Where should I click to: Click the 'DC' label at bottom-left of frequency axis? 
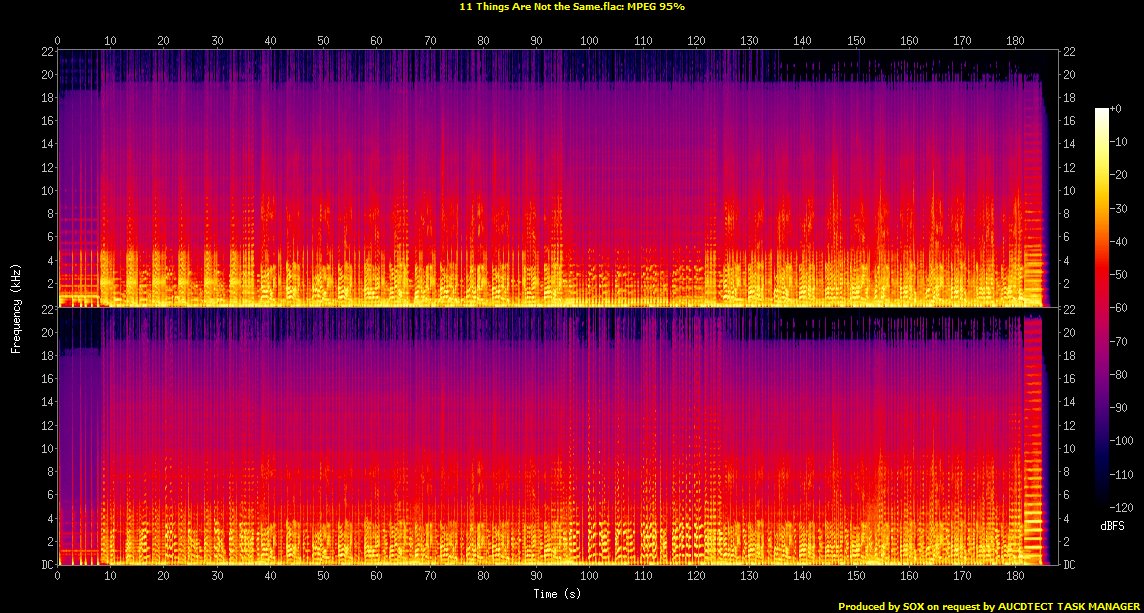44,565
